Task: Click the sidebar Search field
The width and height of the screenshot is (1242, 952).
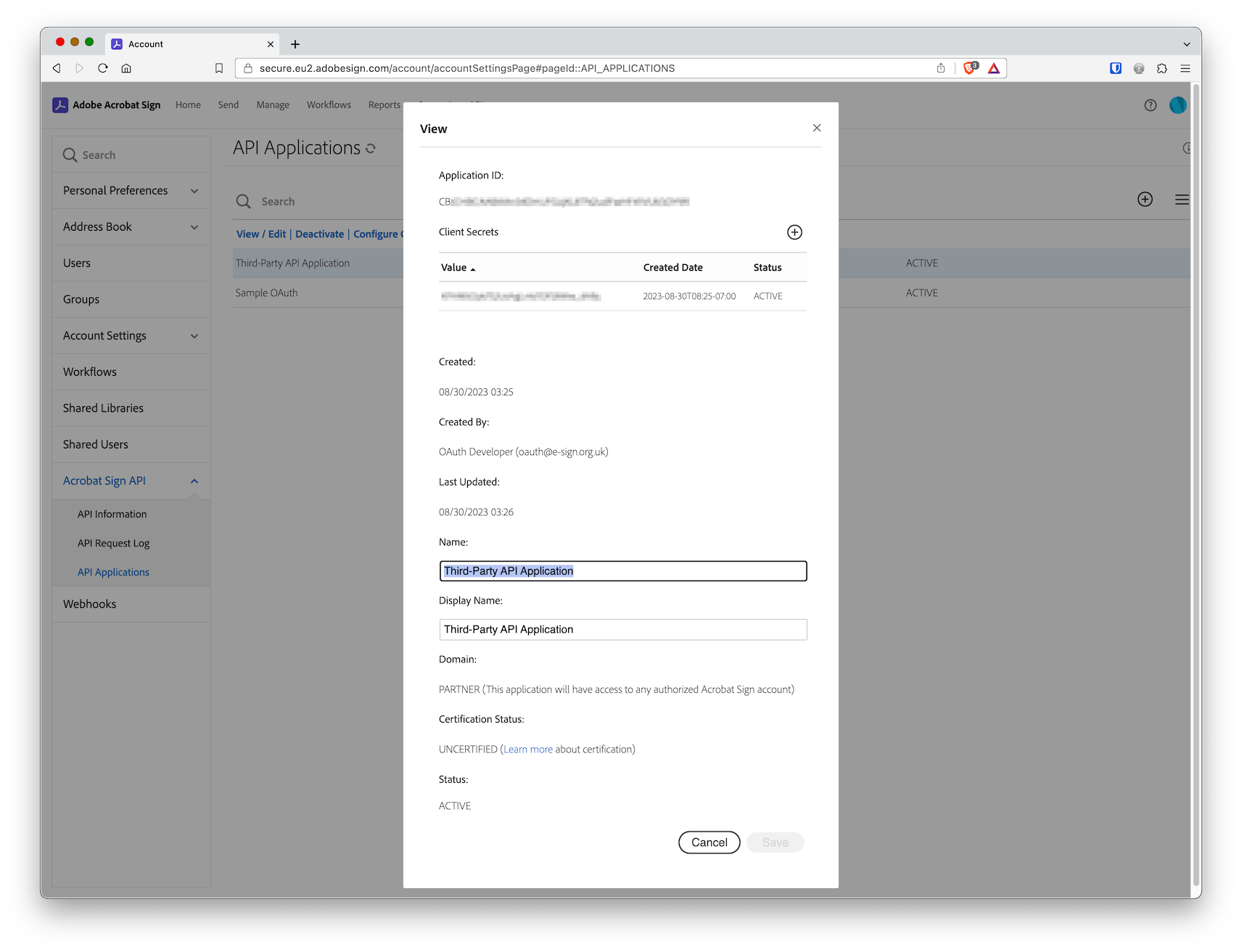Action: 131,155
